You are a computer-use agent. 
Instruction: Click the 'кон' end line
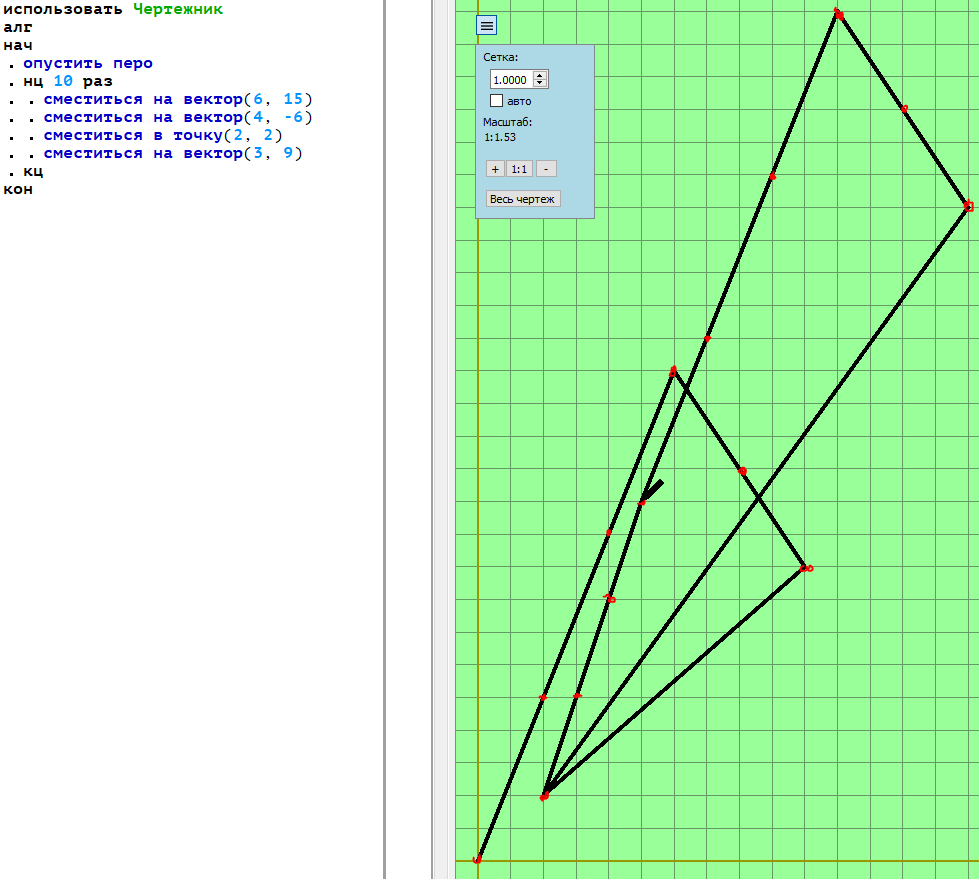[x=17, y=189]
